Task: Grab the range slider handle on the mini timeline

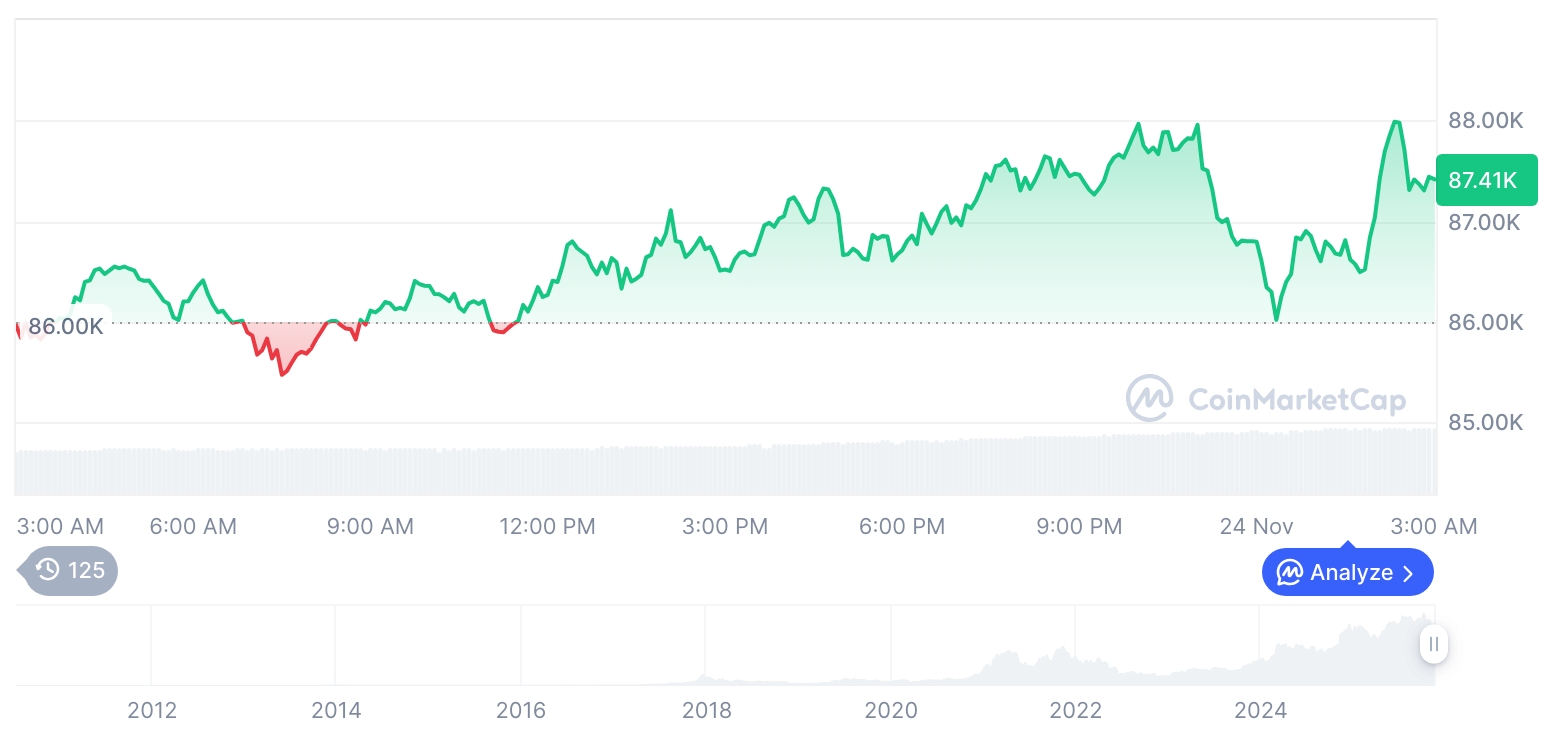Action: (1433, 644)
